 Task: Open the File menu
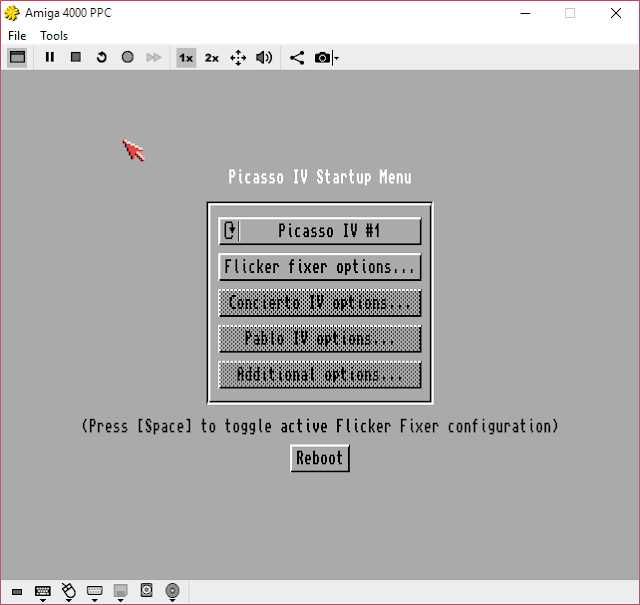17,36
